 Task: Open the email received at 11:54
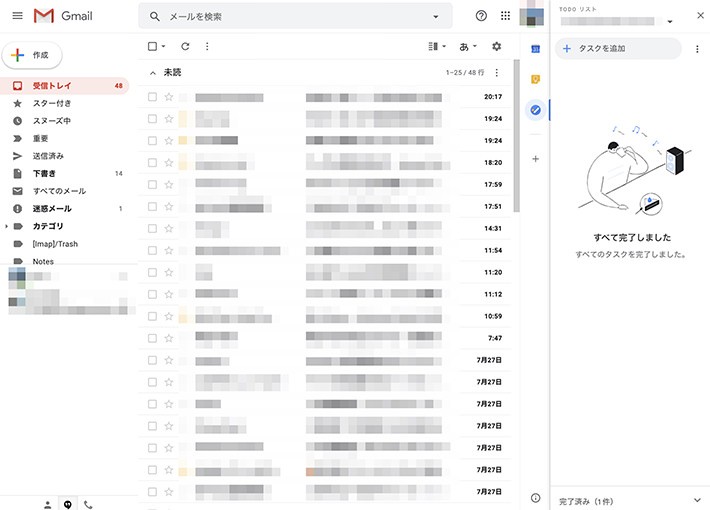[x=325, y=250]
